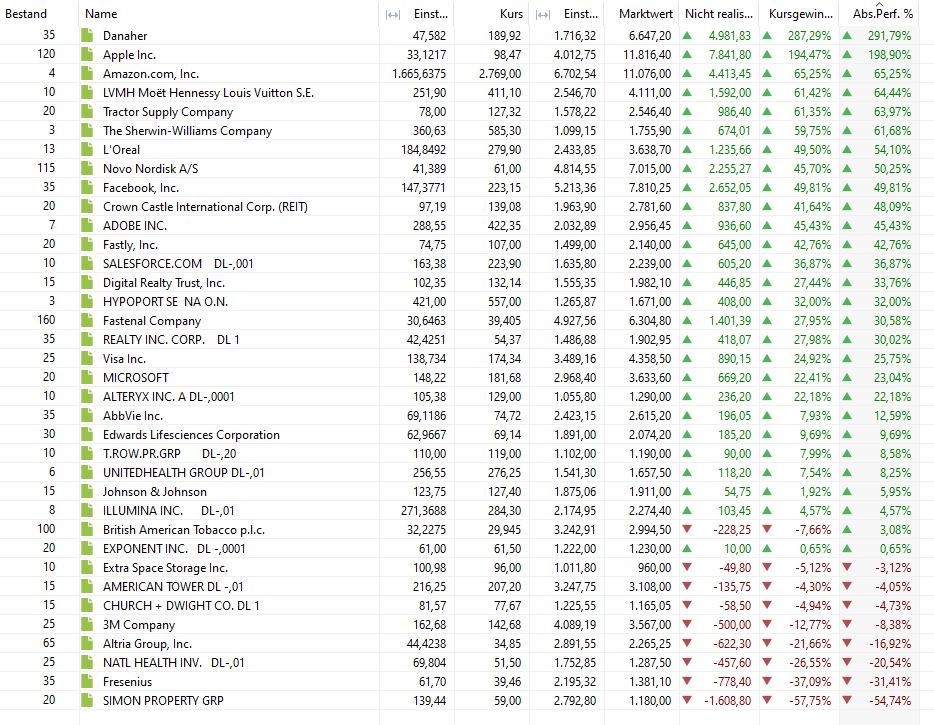Select the performance value 291,79%

coord(889,36)
